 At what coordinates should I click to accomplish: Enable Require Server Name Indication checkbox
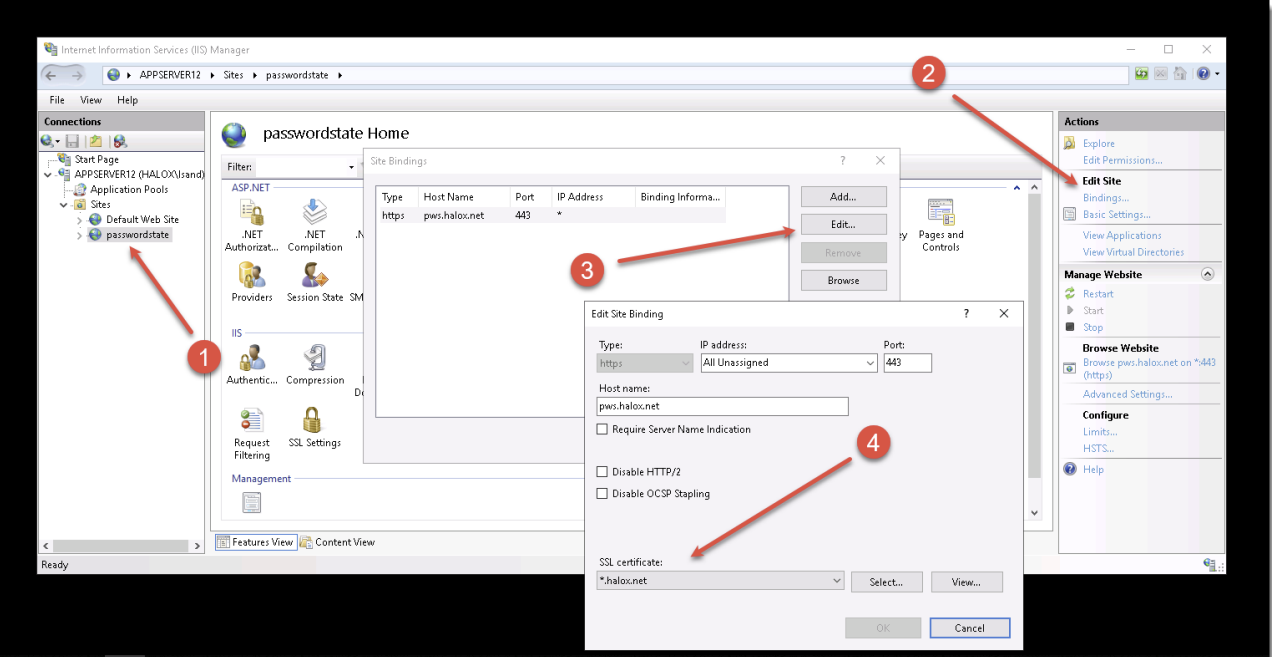pos(602,429)
